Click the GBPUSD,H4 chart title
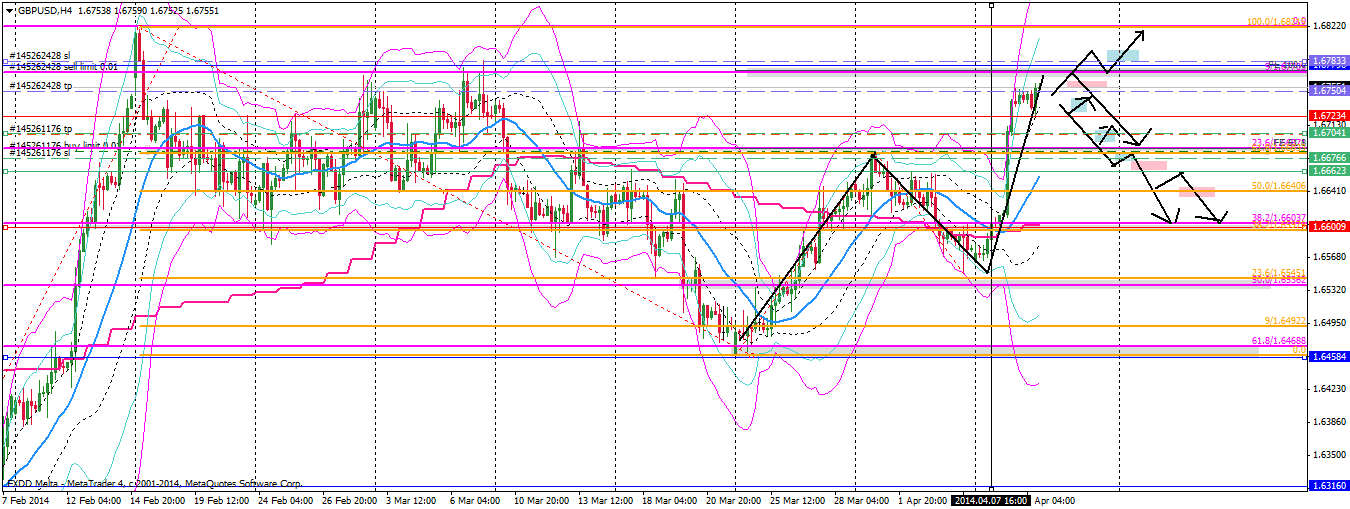 [x=44, y=9]
